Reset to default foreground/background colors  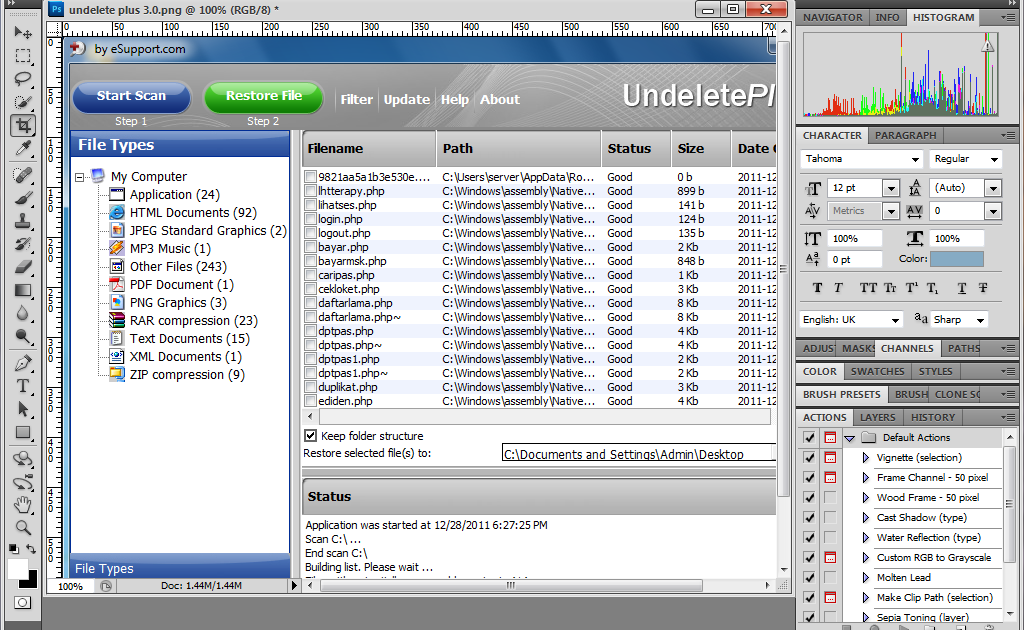tap(14, 549)
